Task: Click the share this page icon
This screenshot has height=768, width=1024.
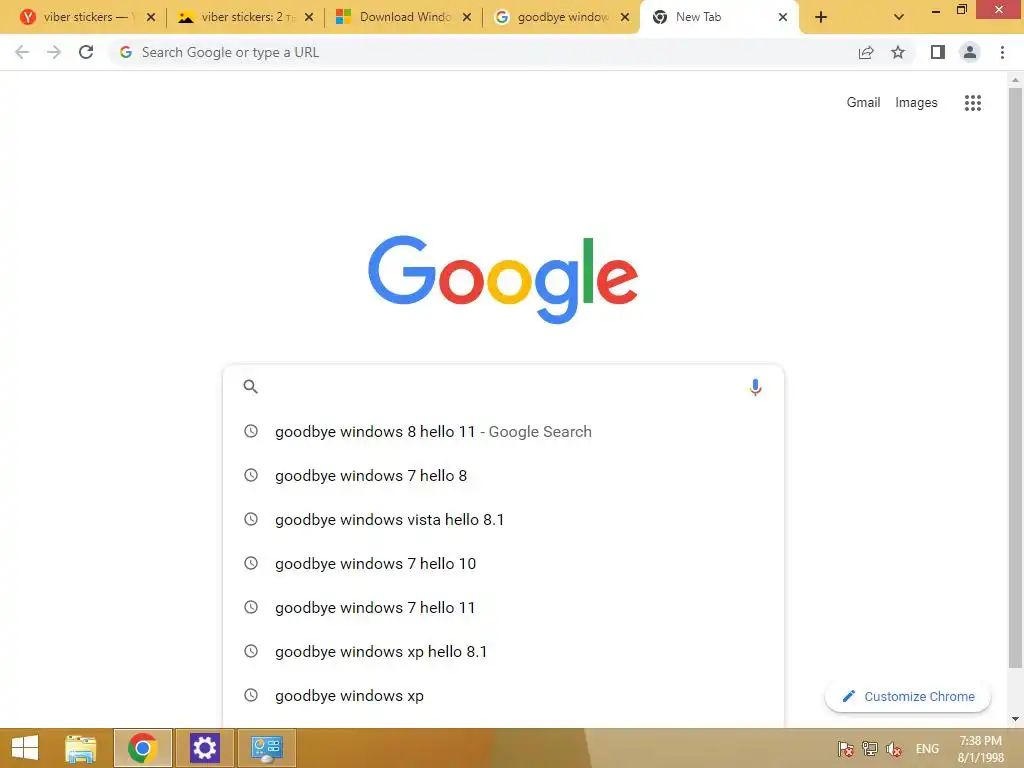Action: [x=866, y=52]
